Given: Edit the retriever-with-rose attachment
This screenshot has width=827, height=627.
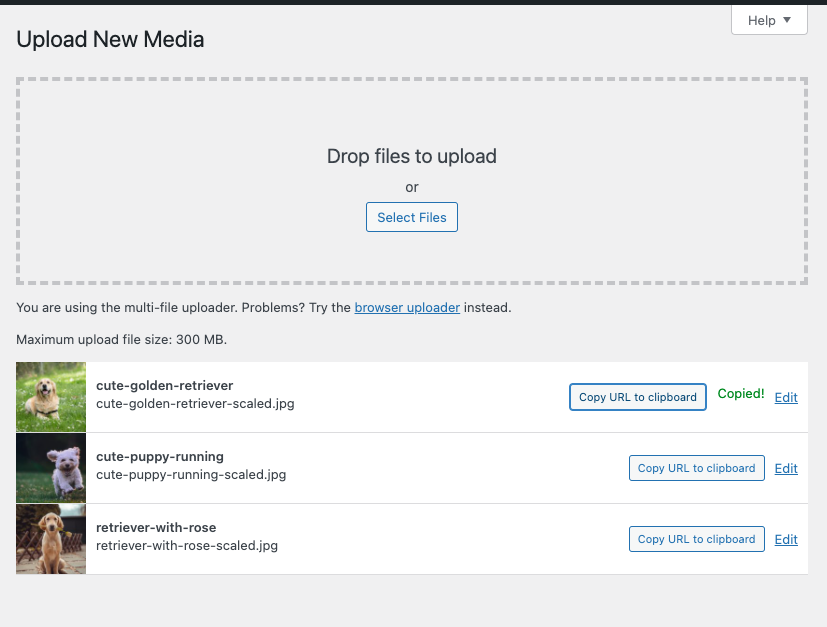Looking at the screenshot, I should (785, 539).
